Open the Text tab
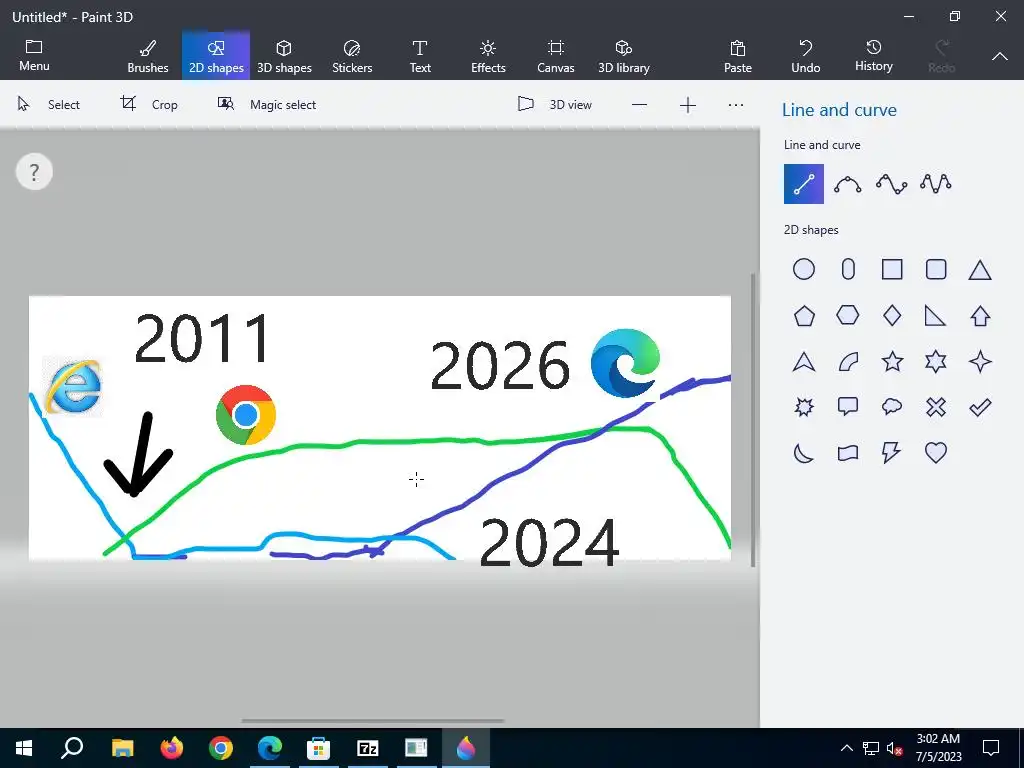This screenshot has width=1024, height=768. pos(420,55)
